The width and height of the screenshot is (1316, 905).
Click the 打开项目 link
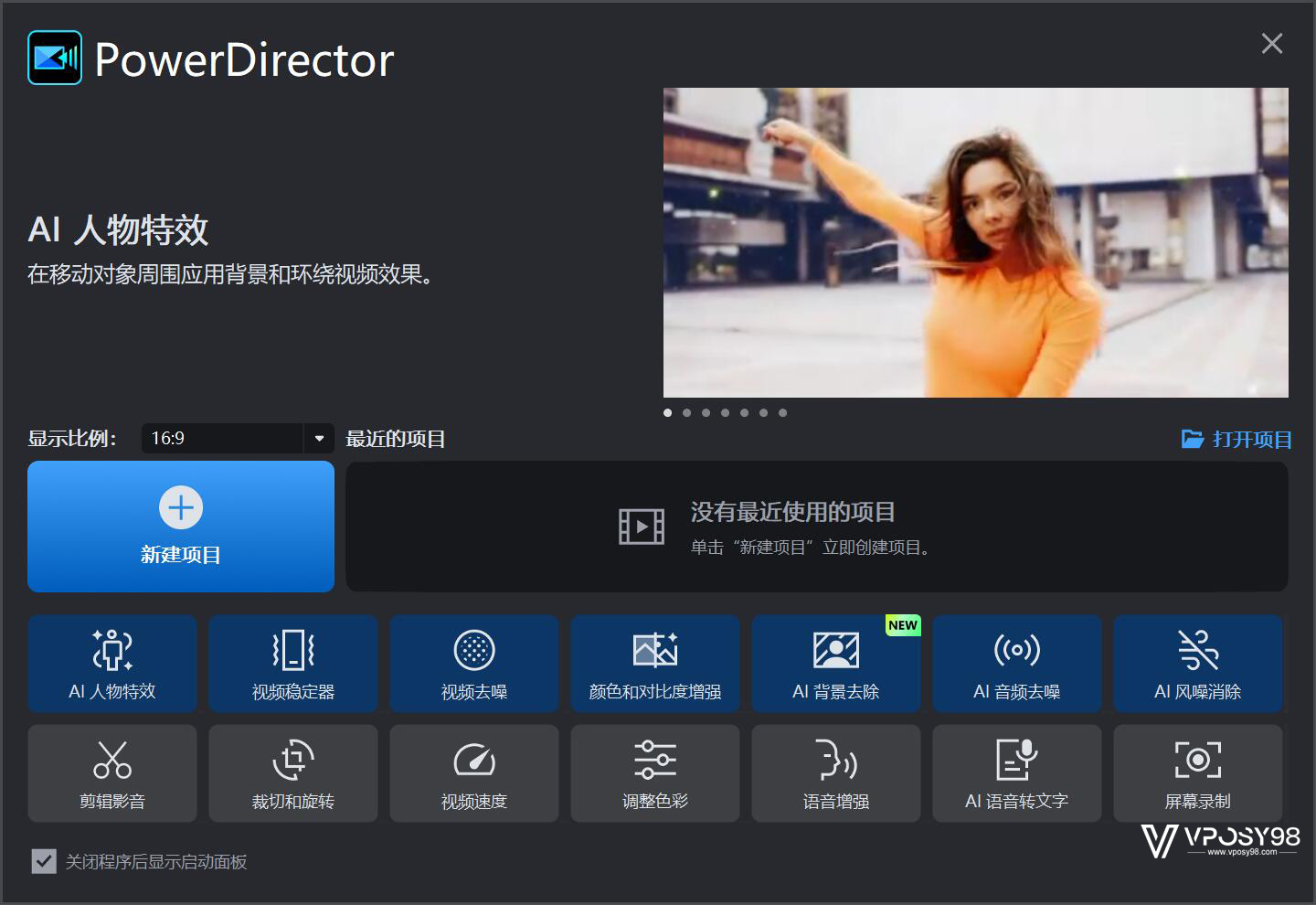pos(1237,440)
